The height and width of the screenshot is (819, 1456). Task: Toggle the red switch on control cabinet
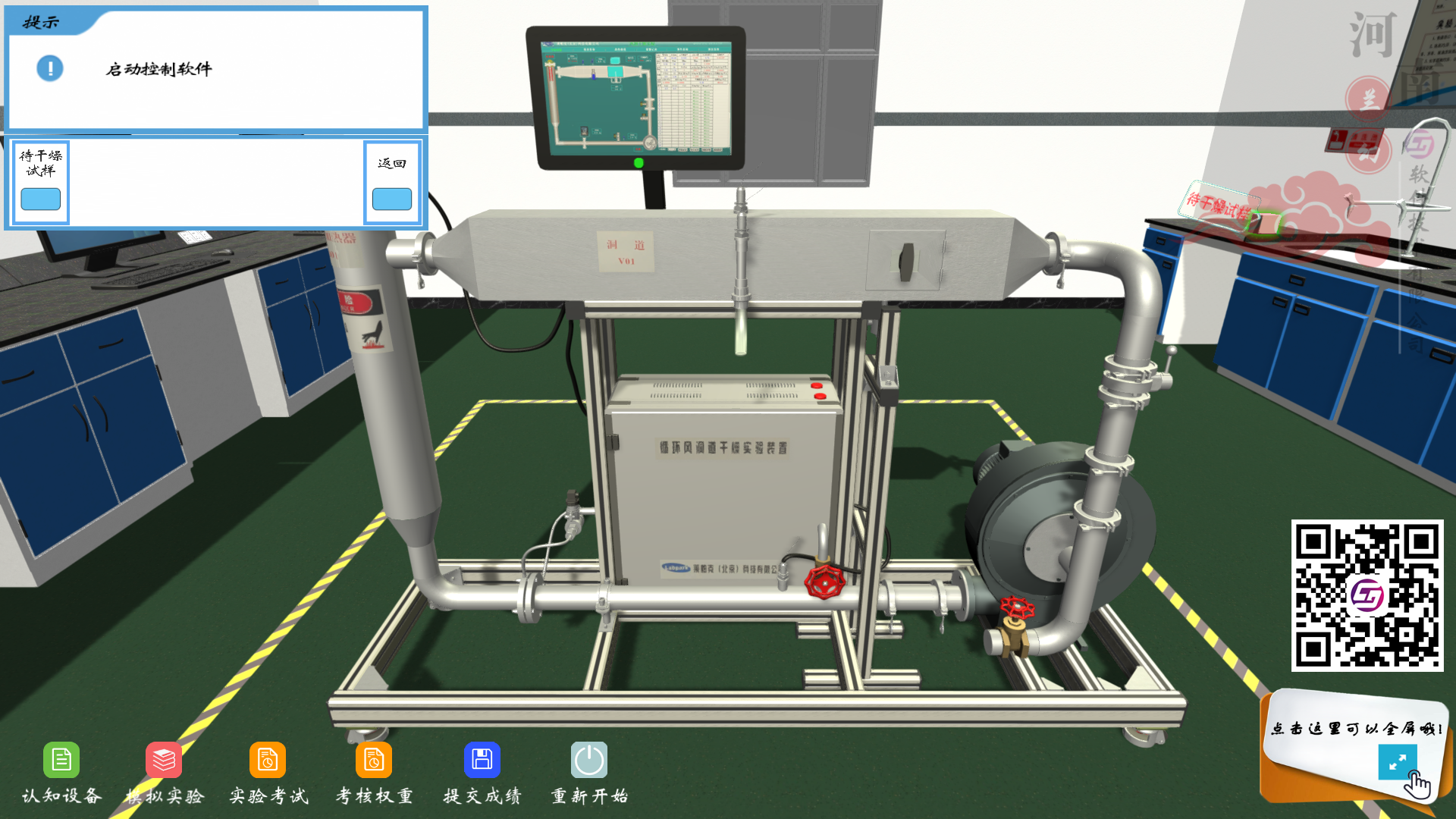click(x=817, y=386)
